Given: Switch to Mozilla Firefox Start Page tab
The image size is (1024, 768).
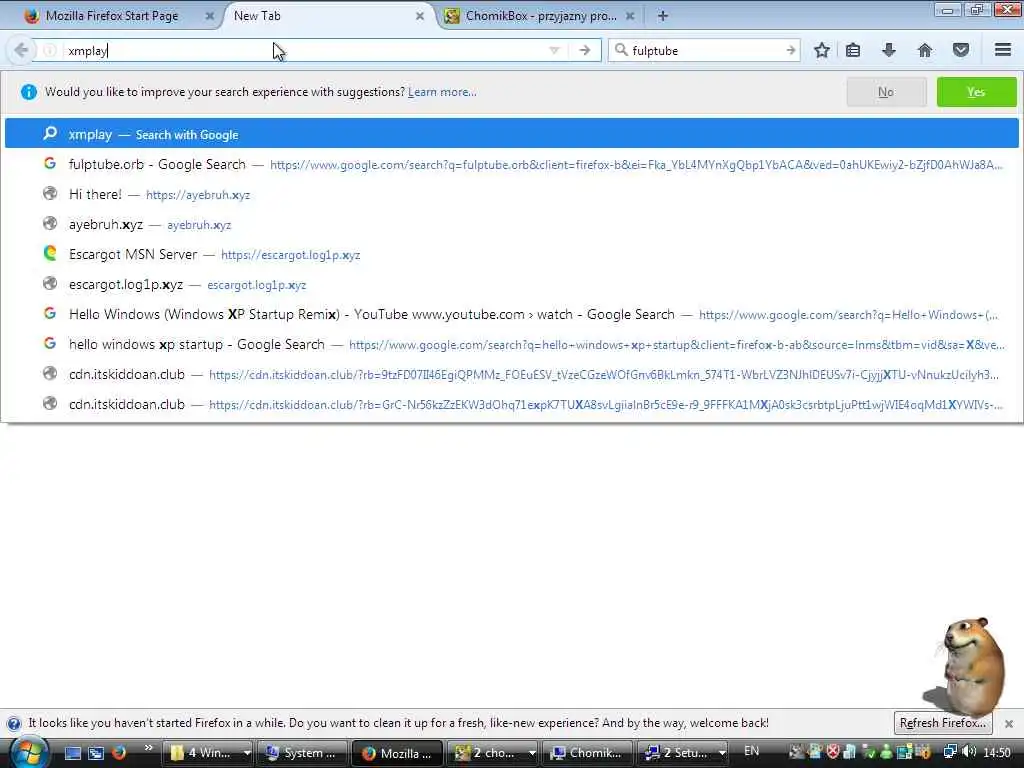Looking at the screenshot, I should (111, 16).
